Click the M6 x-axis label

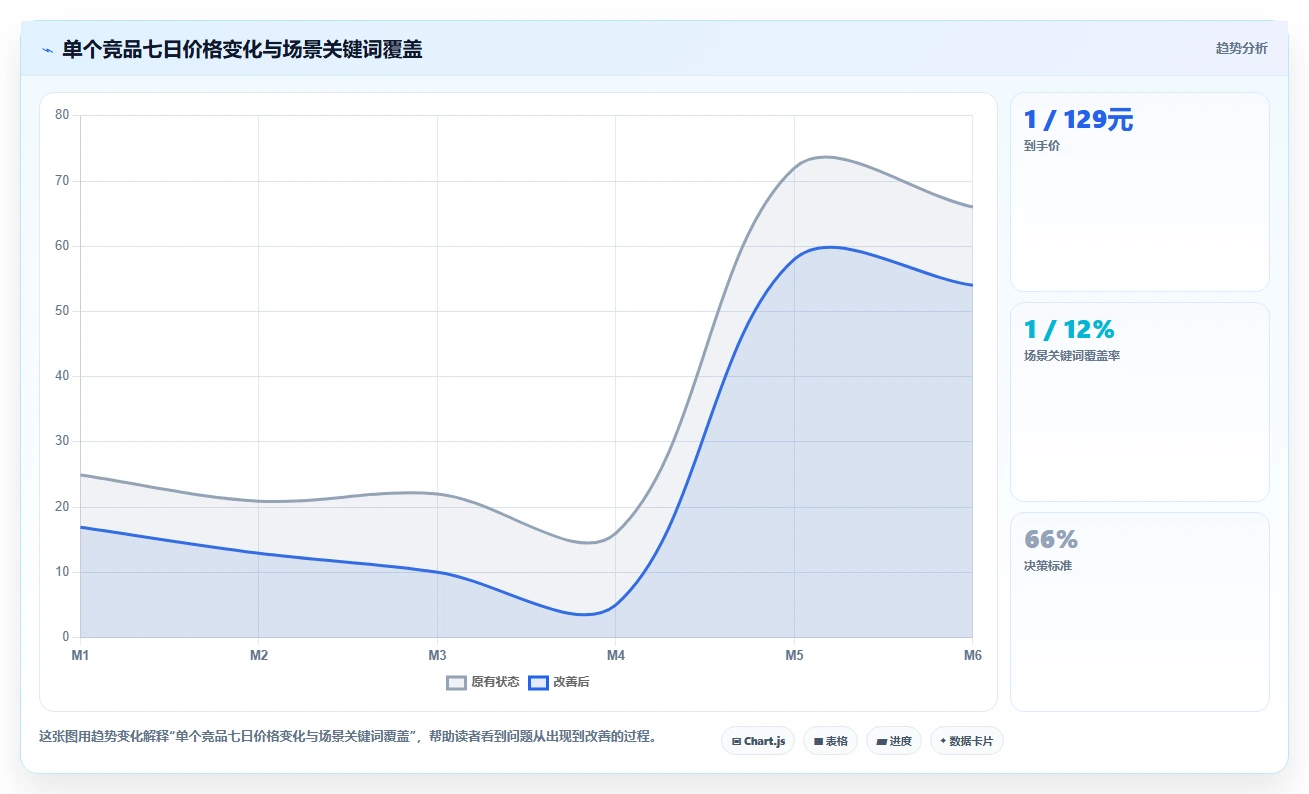972,656
